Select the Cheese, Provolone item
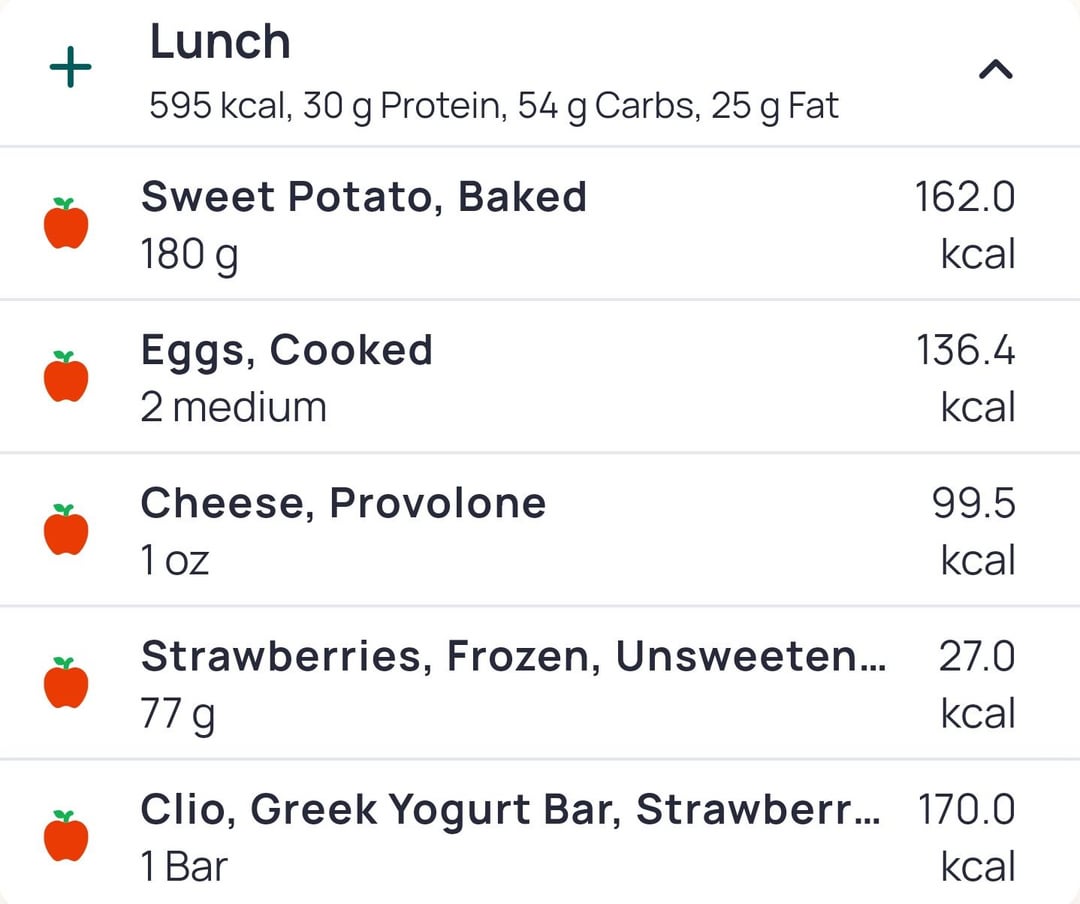1080x904 pixels. tap(343, 504)
